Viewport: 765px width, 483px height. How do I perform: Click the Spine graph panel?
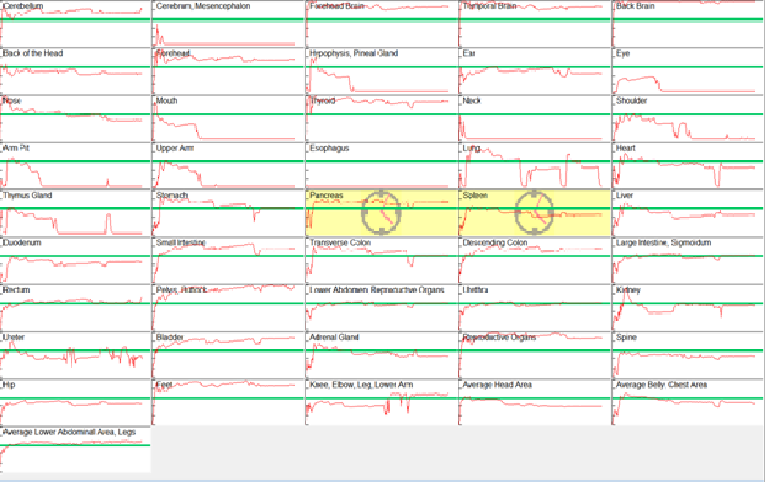[687, 354]
